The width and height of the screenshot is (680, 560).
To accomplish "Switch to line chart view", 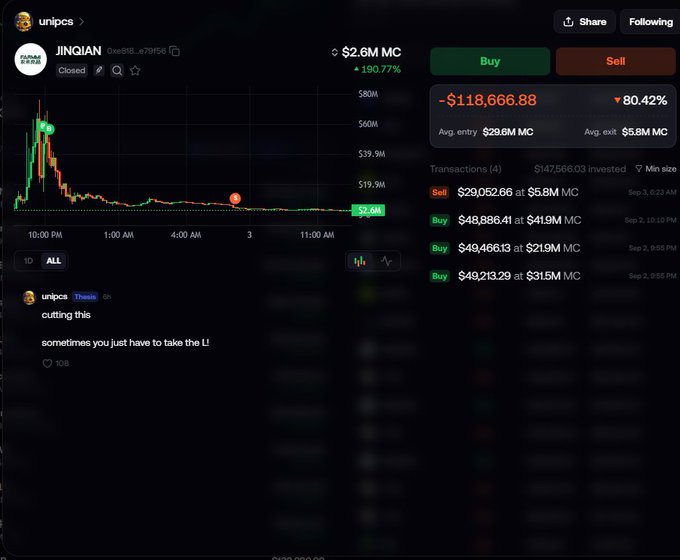I will tap(386, 261).
